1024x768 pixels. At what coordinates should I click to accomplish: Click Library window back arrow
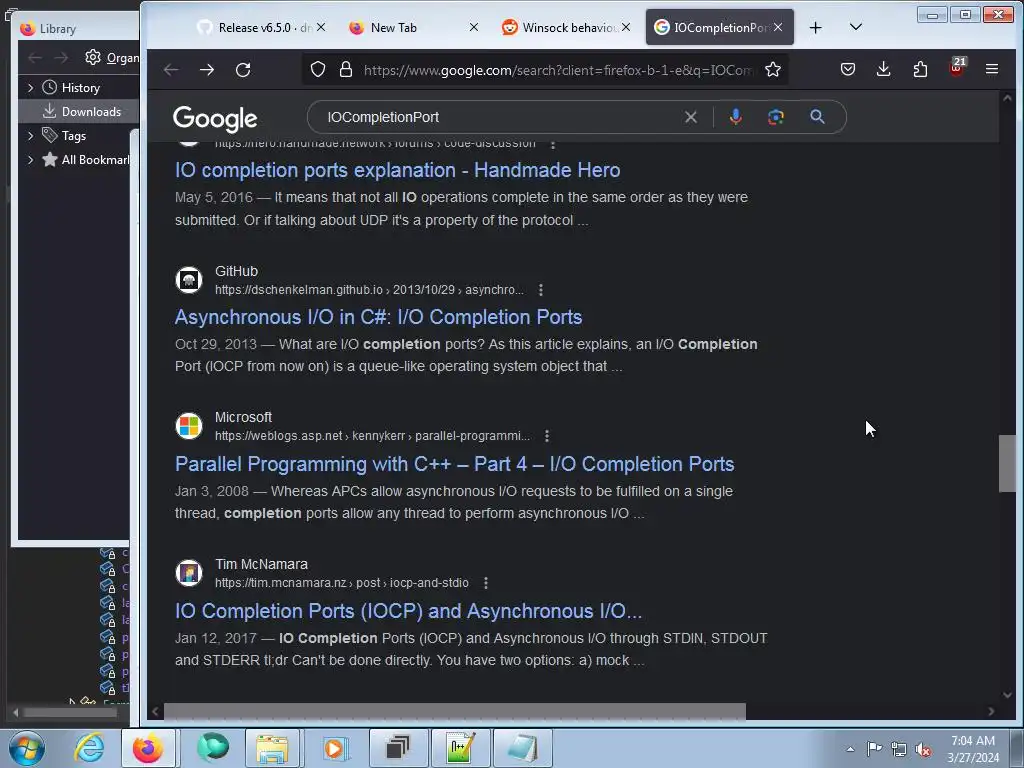[35, 58]
